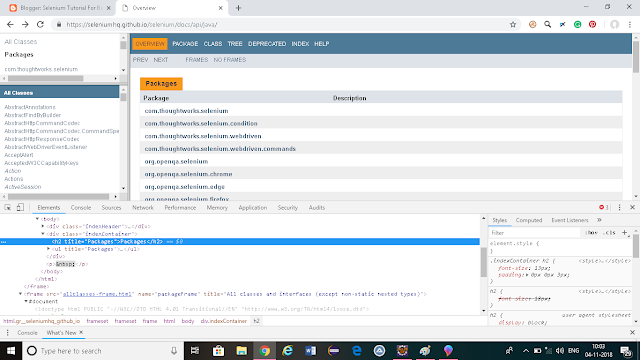Go back to previous page
This screenshot has width=640, height=360.
[10, 24]
